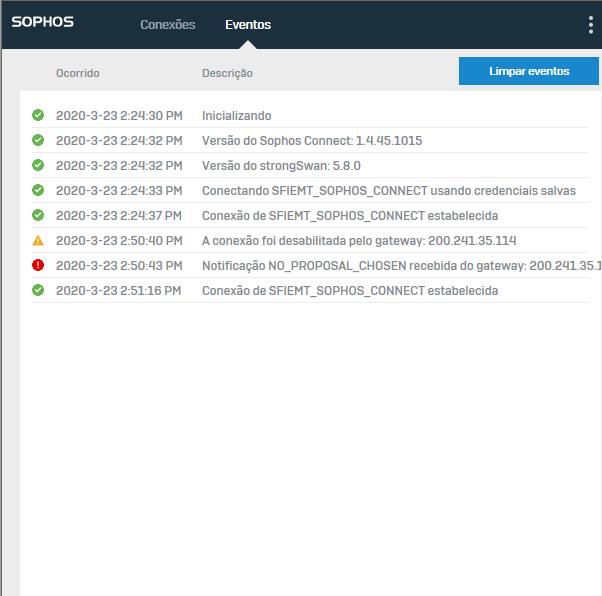Click green check icon for Conectando event

(x=38, y=190)
